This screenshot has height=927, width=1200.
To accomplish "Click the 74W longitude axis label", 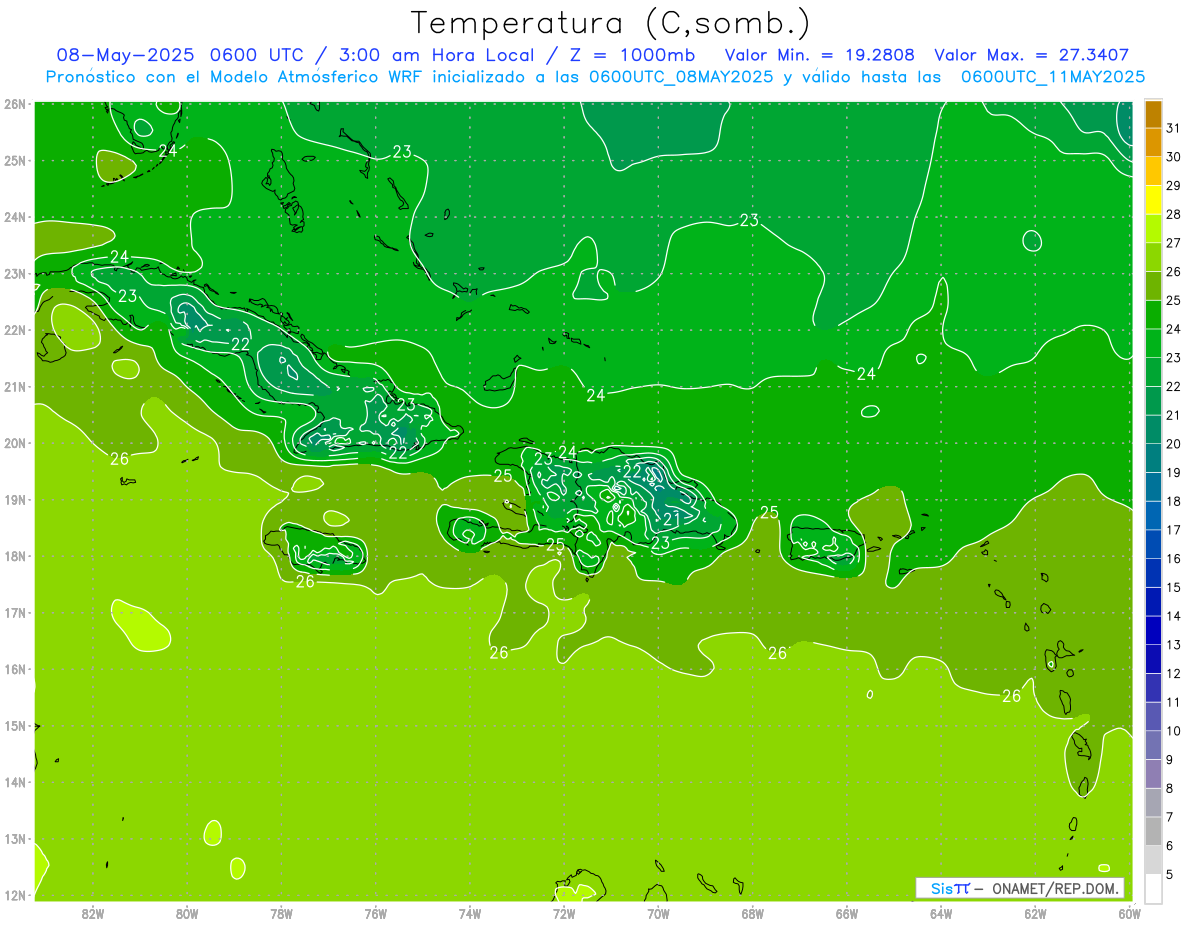I will (470, 913).
